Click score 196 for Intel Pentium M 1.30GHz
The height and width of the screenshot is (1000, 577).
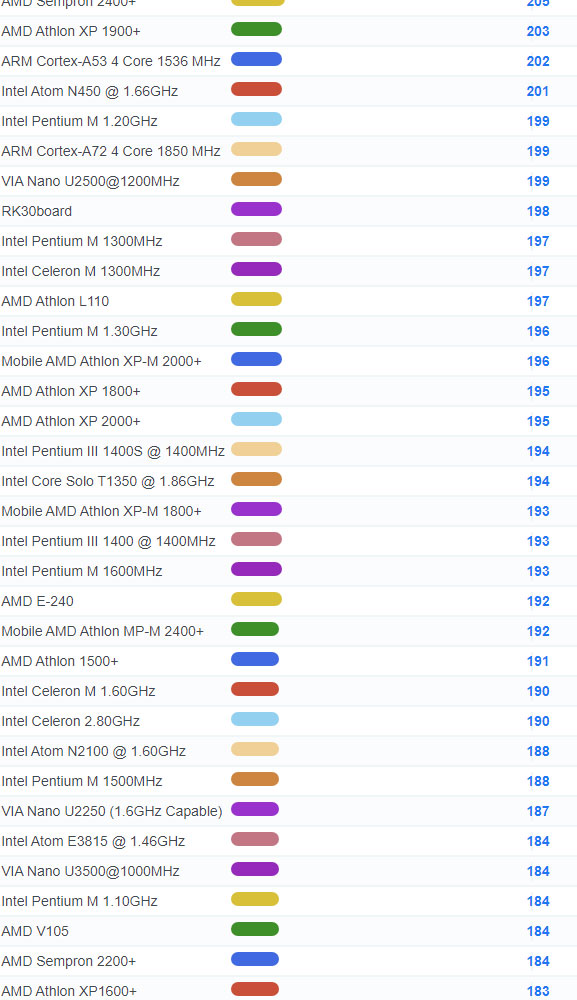point(538,331)
